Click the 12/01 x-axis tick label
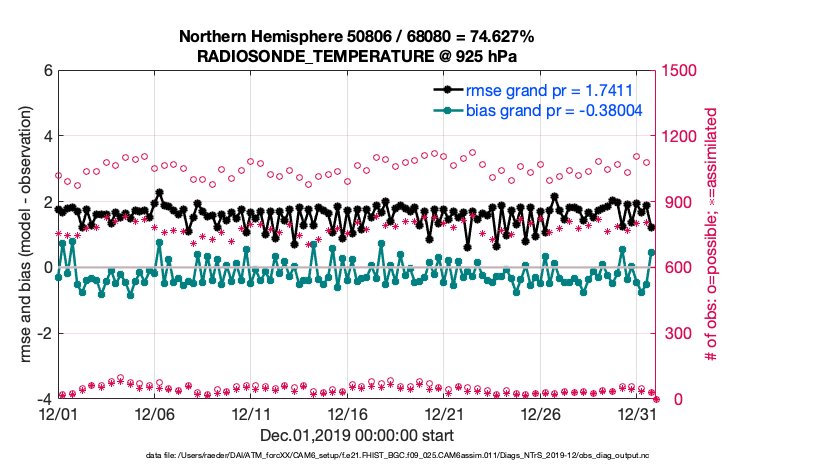Screen dimensions: 830x470 click(58, 413)
